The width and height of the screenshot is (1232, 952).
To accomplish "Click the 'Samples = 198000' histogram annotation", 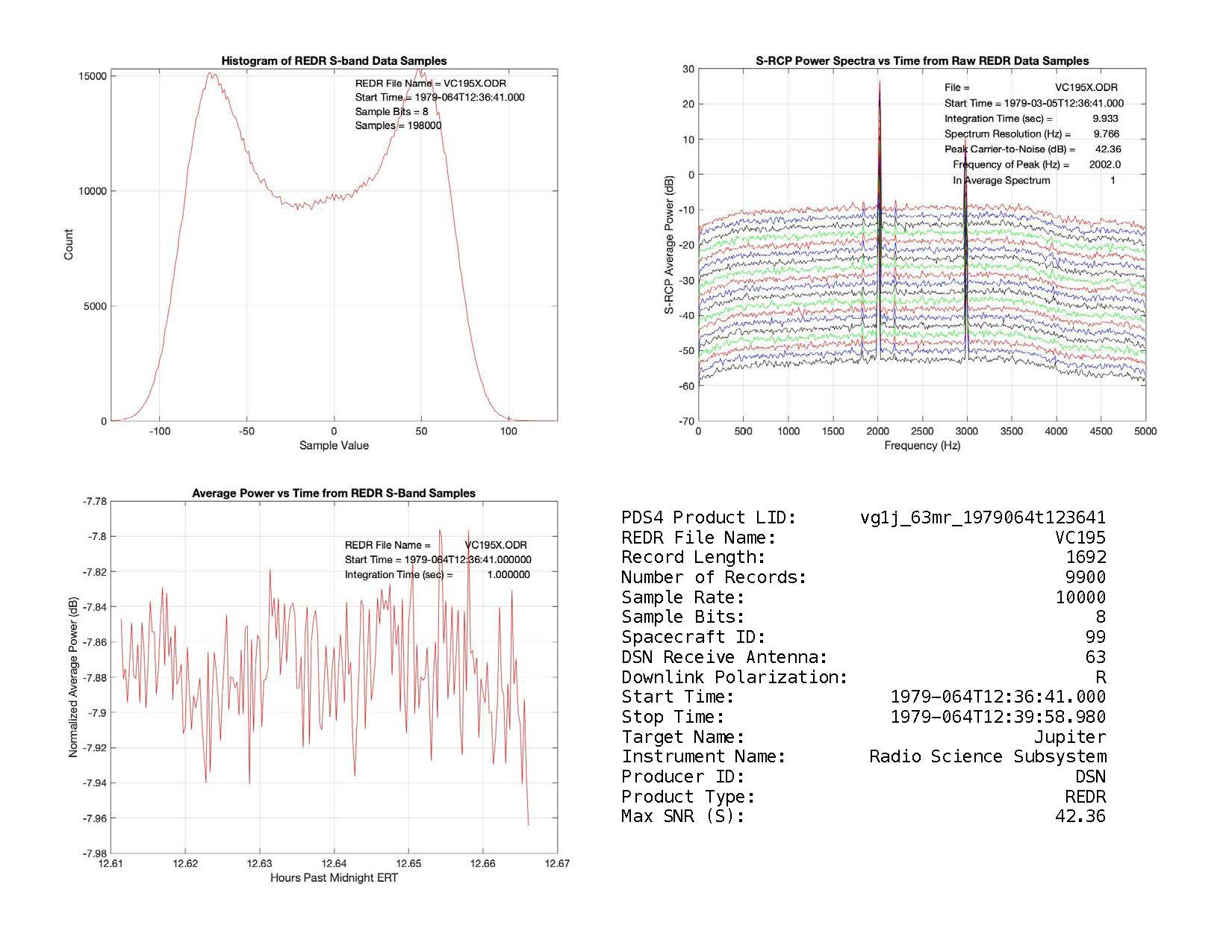I will click(398, 125).
